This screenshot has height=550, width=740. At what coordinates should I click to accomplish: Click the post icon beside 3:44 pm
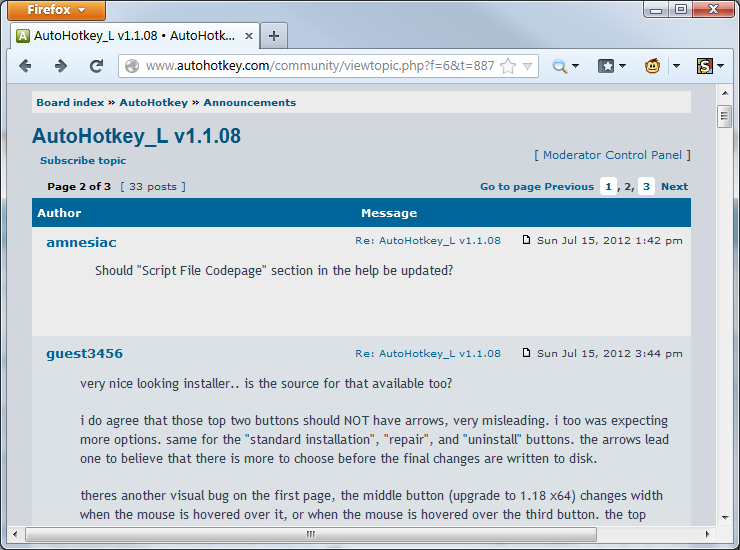pyautogui.click(x=526, y=353)
